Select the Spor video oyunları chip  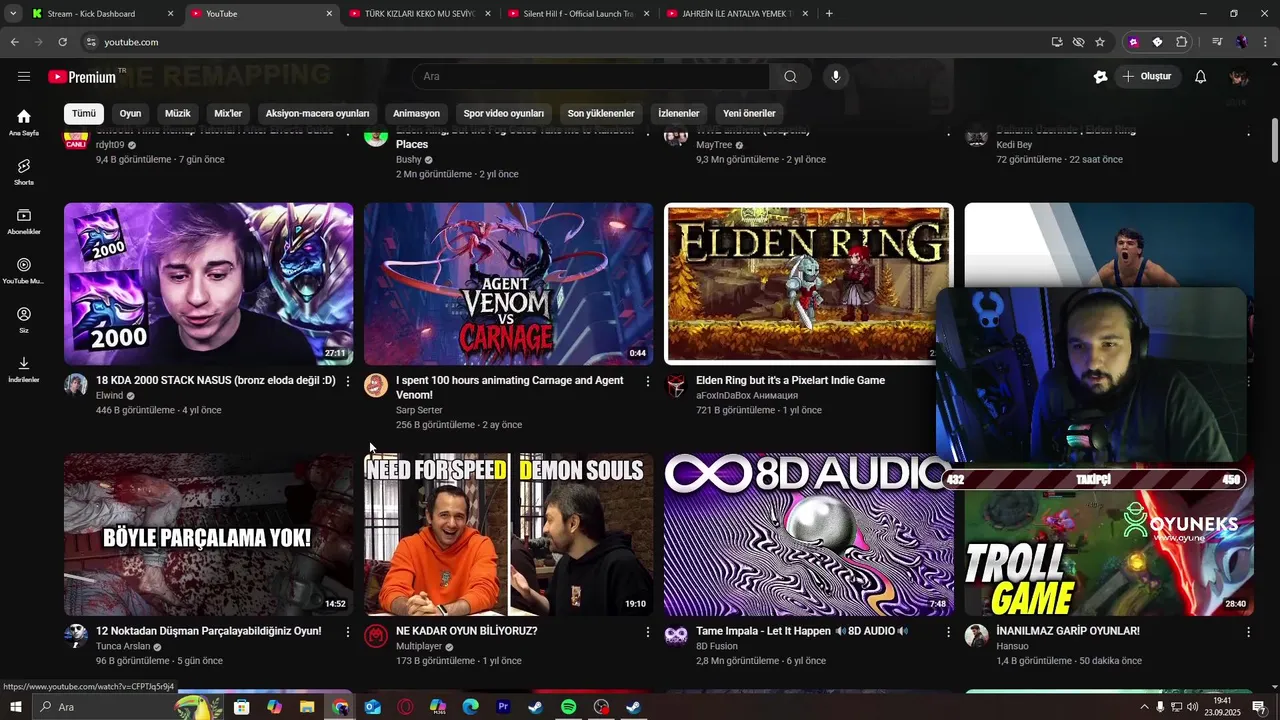[504, 113]
